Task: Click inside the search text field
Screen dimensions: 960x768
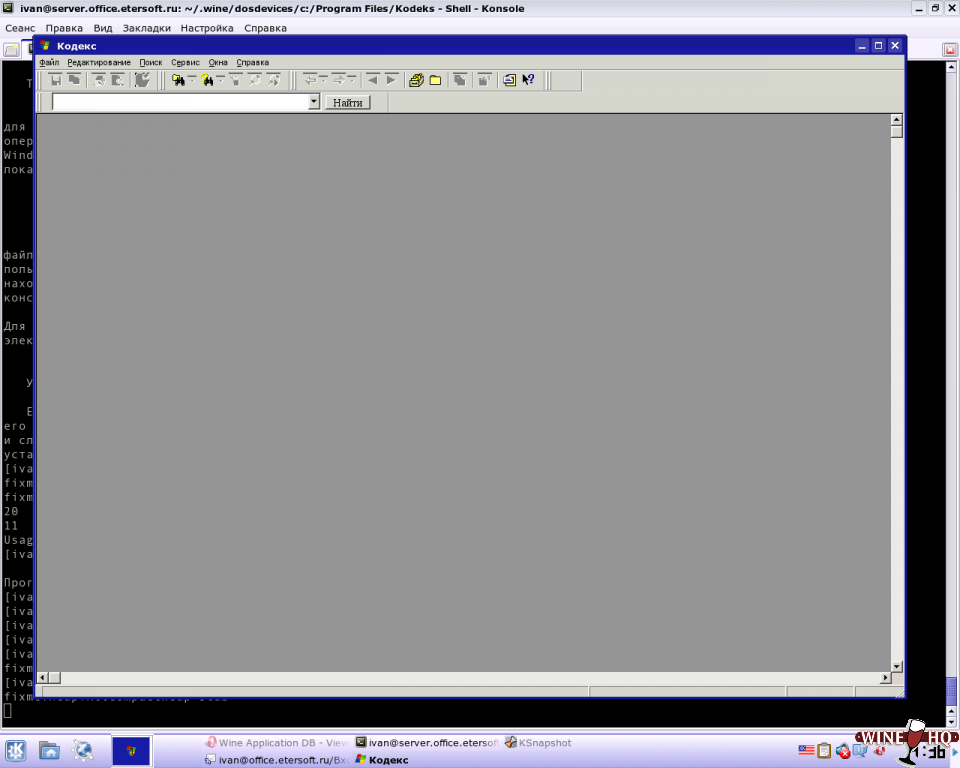Action: [x=180, y=102]
